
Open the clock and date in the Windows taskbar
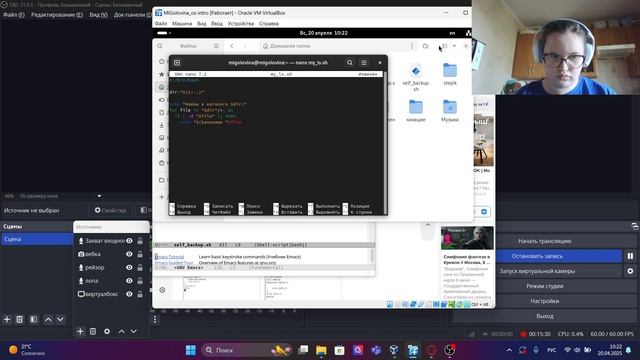click(x=609, y=350)
